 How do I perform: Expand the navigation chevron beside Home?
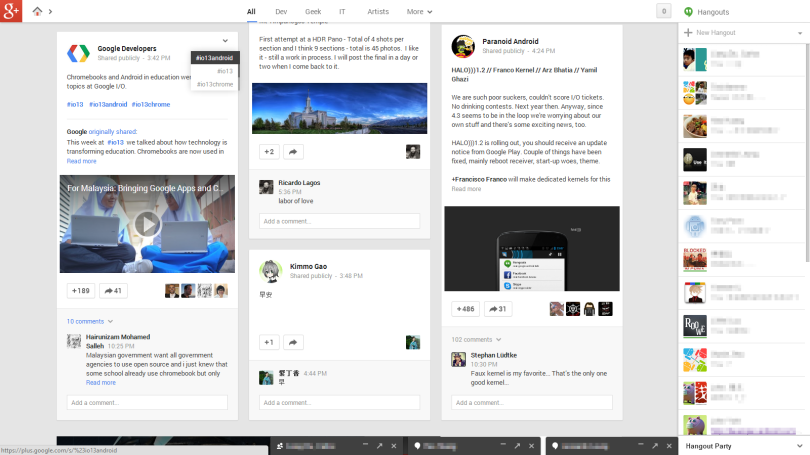pos(50,11)
